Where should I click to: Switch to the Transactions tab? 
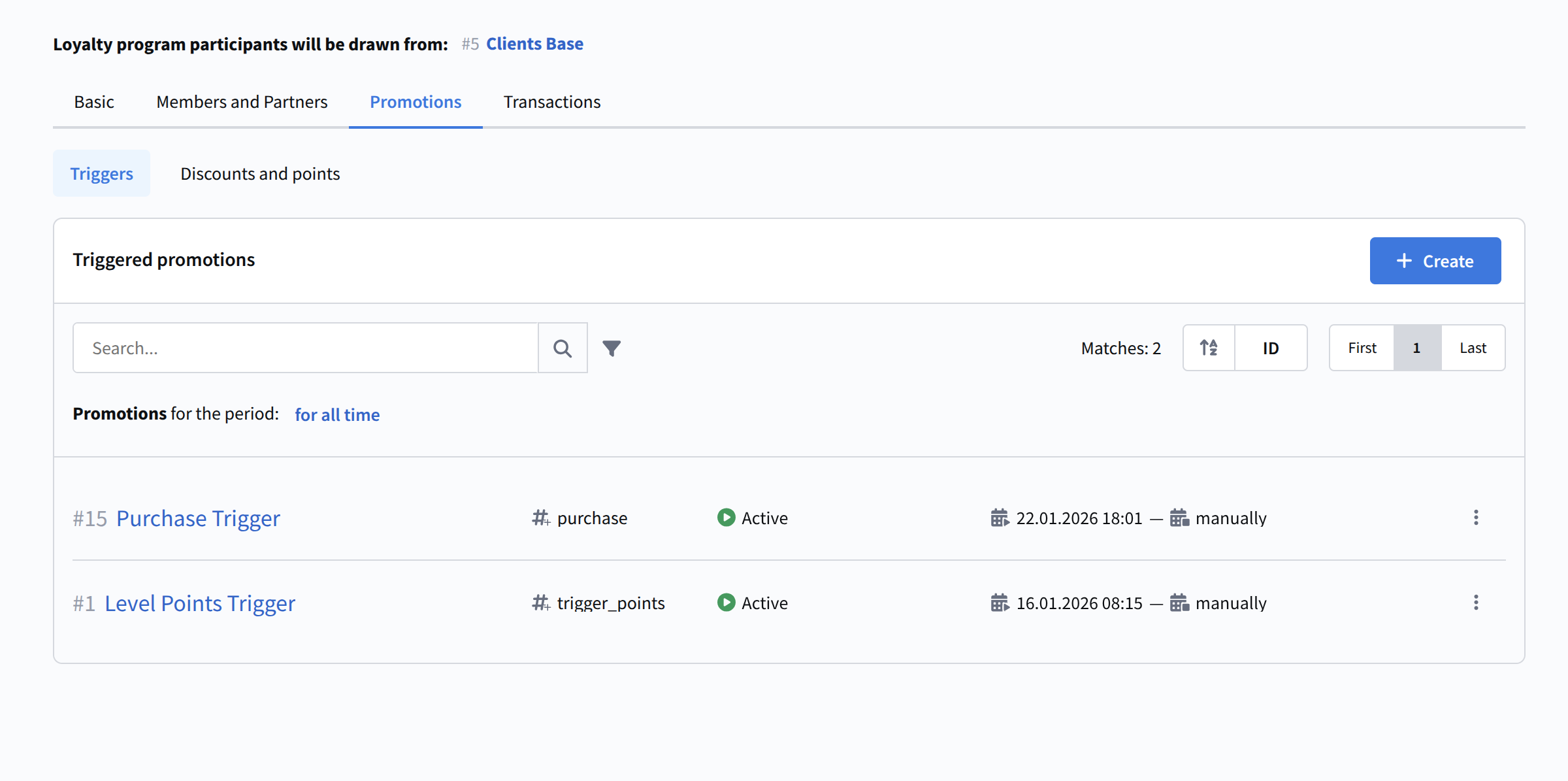[x=551, y=102]
